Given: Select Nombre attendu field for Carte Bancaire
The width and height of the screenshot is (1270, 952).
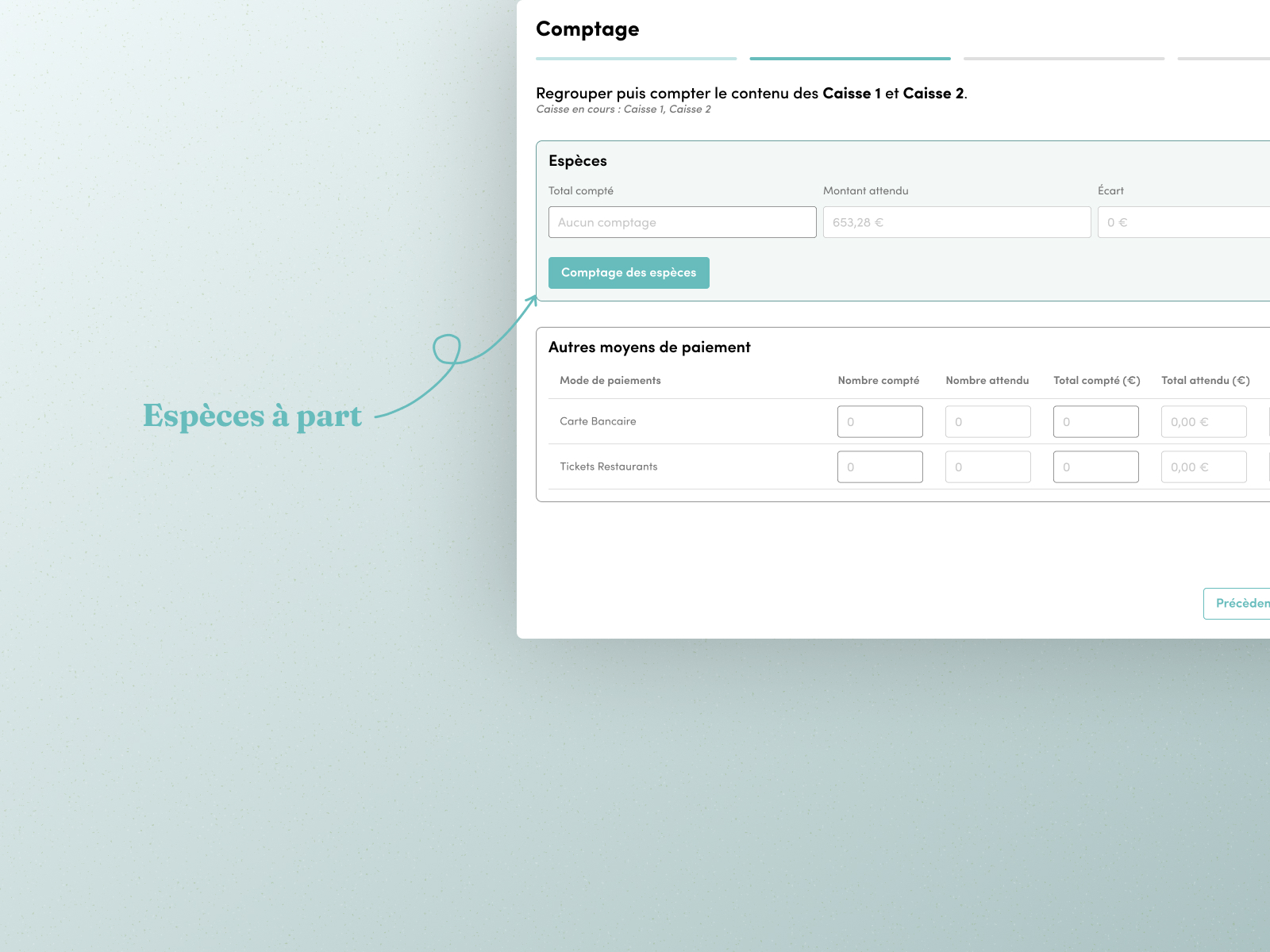Looking at the screenshot, I should 988,421.
